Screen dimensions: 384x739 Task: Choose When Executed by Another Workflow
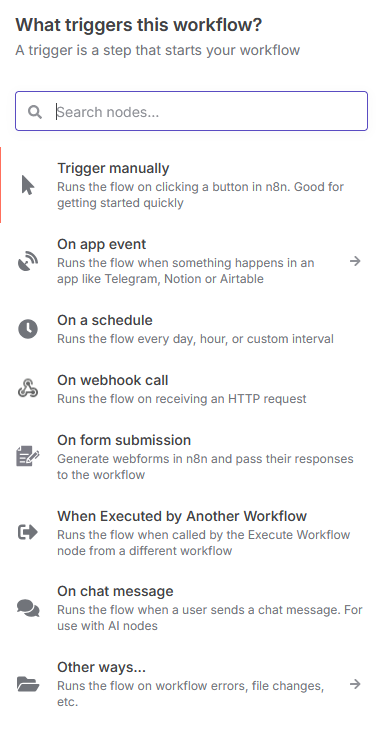tap(182, 516)
